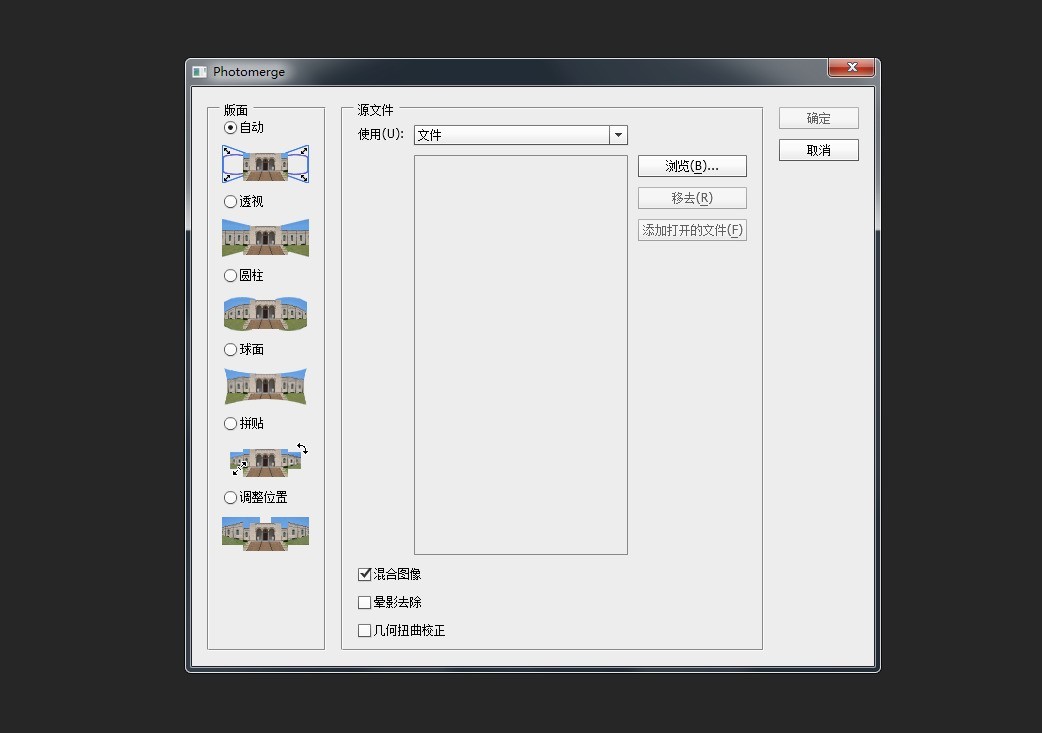Click inside the source files list box
The image size is (1042, 733).
pyautogui.click(x=520, y=355)
